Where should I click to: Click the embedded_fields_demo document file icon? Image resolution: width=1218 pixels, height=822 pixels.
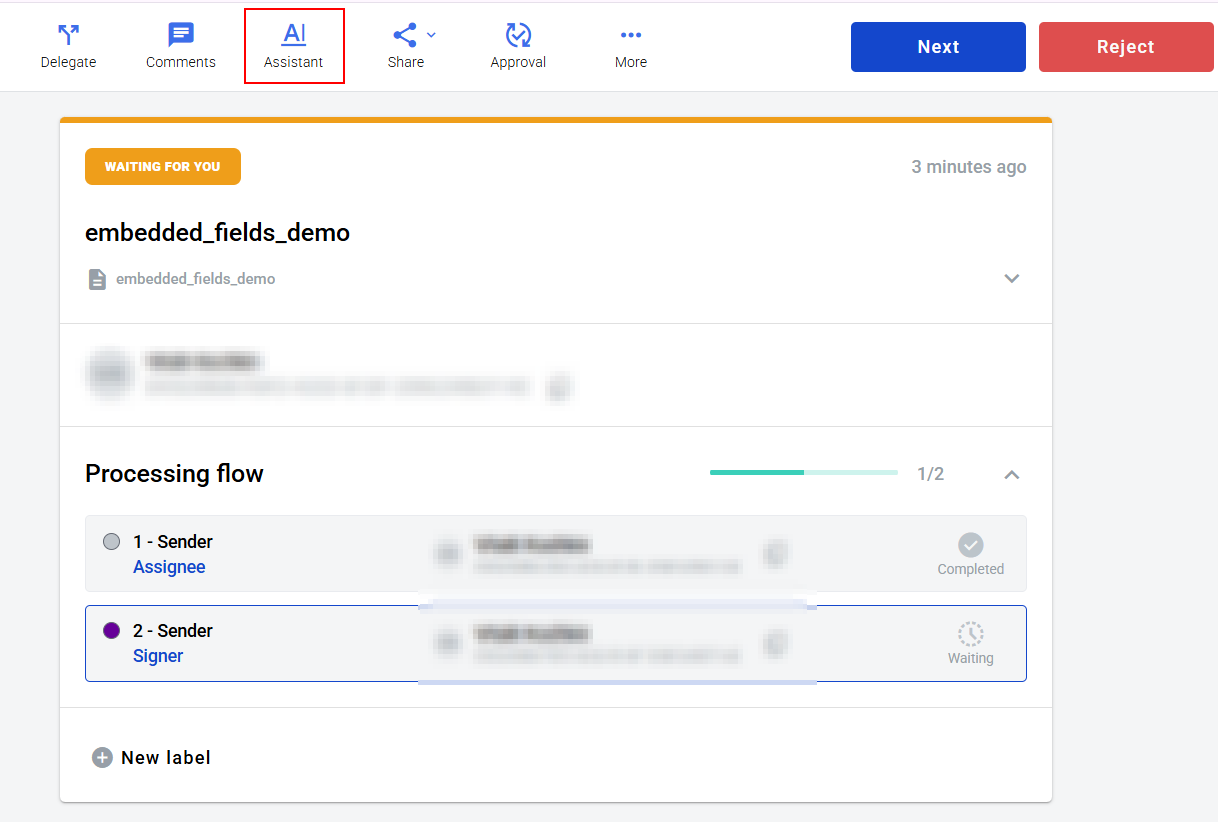click(97, 279)
